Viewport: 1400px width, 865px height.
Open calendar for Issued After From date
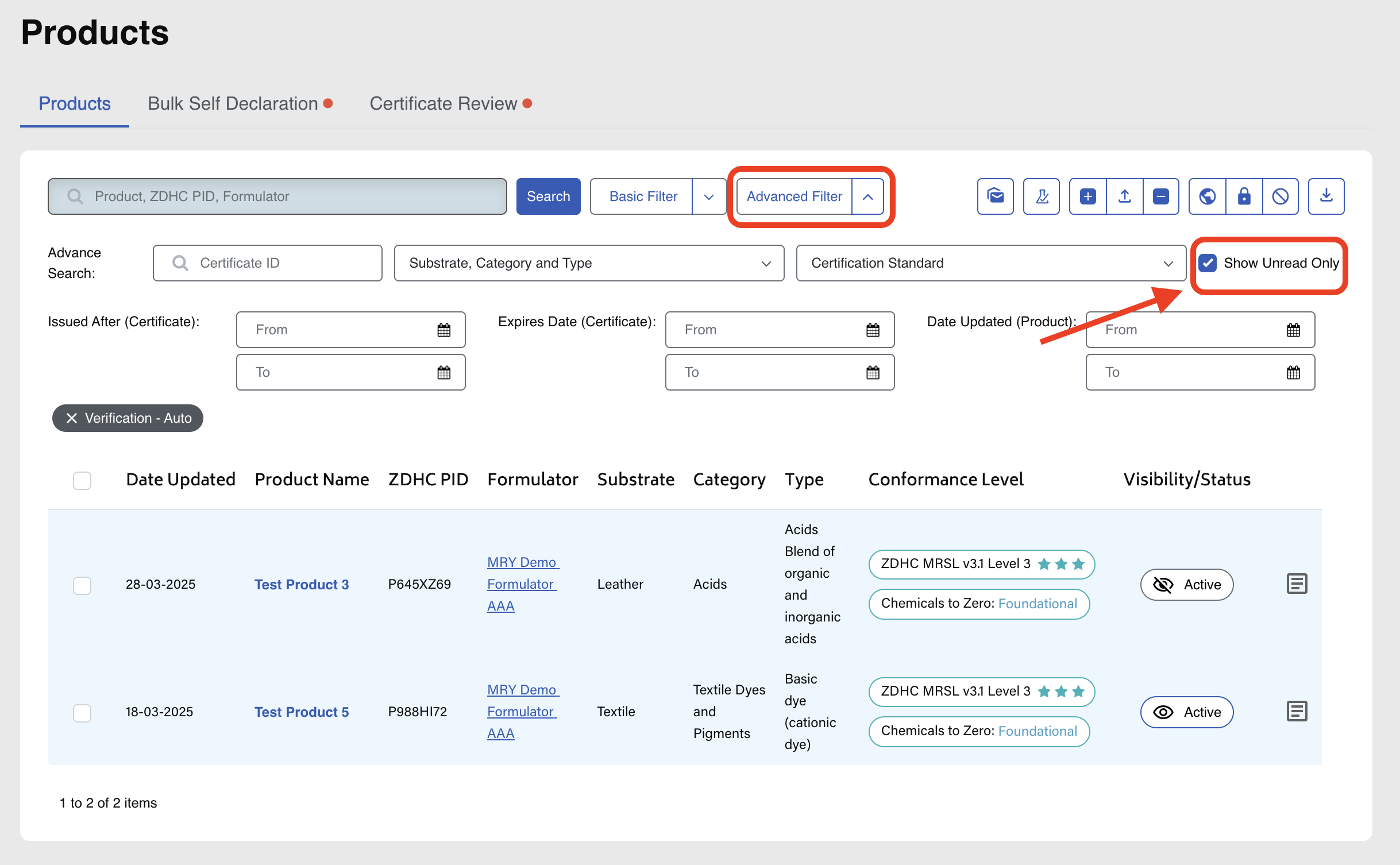(x=443, y=330)
